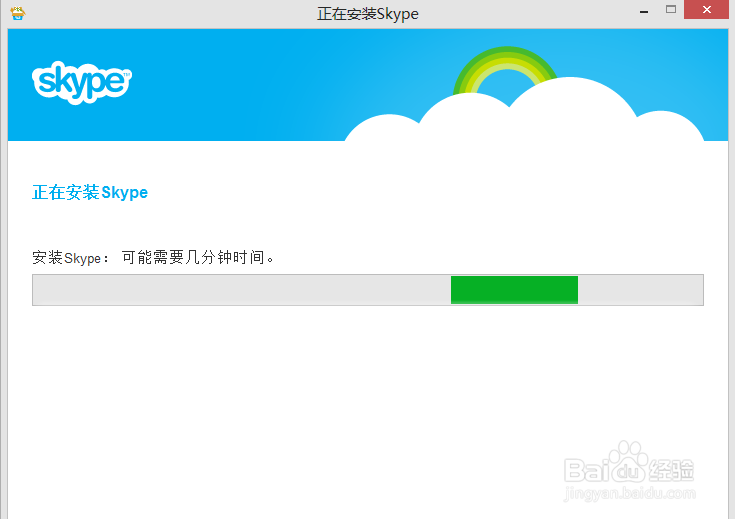Click the window title 正在安装Skype
This screenshot has height=519, width=735.
[x=368, y=14]
